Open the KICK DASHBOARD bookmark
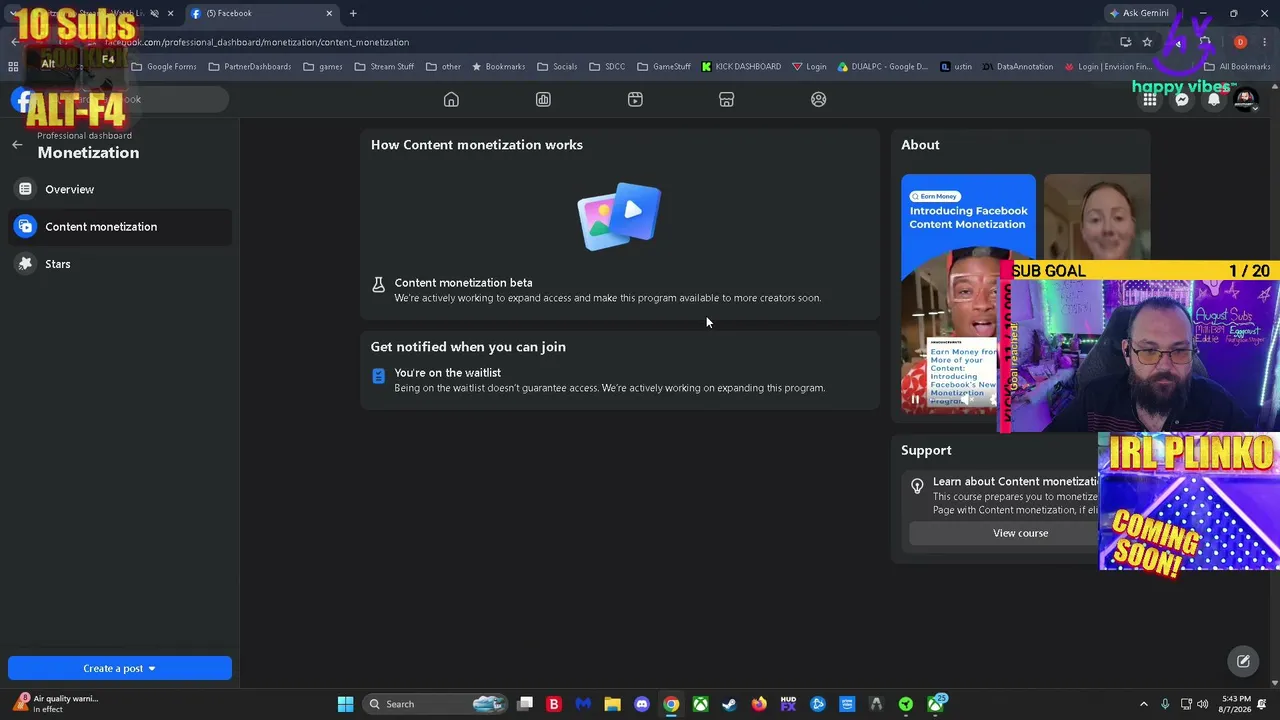This screenshot has height=720, width=1280. point(741,67)
